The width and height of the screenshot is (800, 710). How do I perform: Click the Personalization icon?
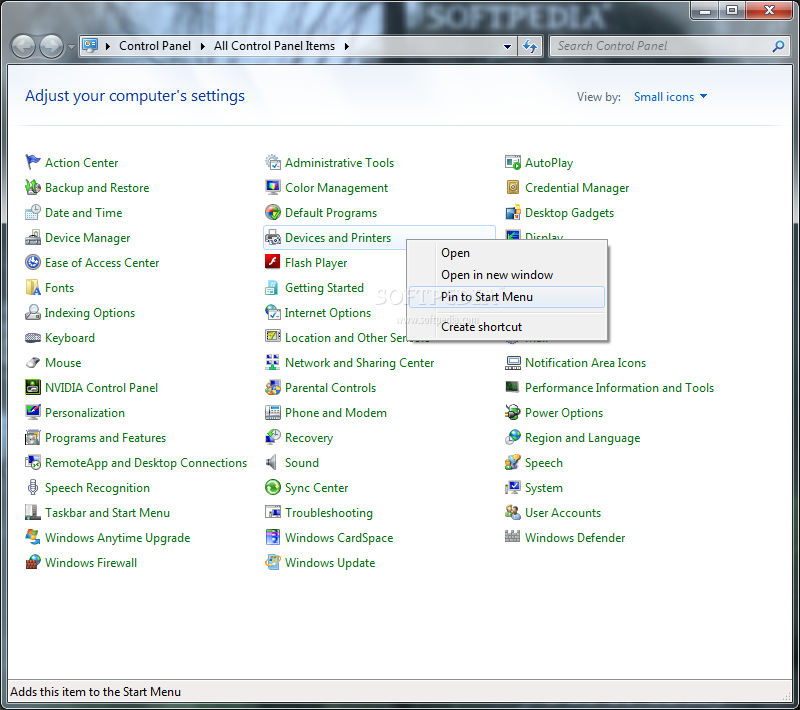(x=33, y=412)
